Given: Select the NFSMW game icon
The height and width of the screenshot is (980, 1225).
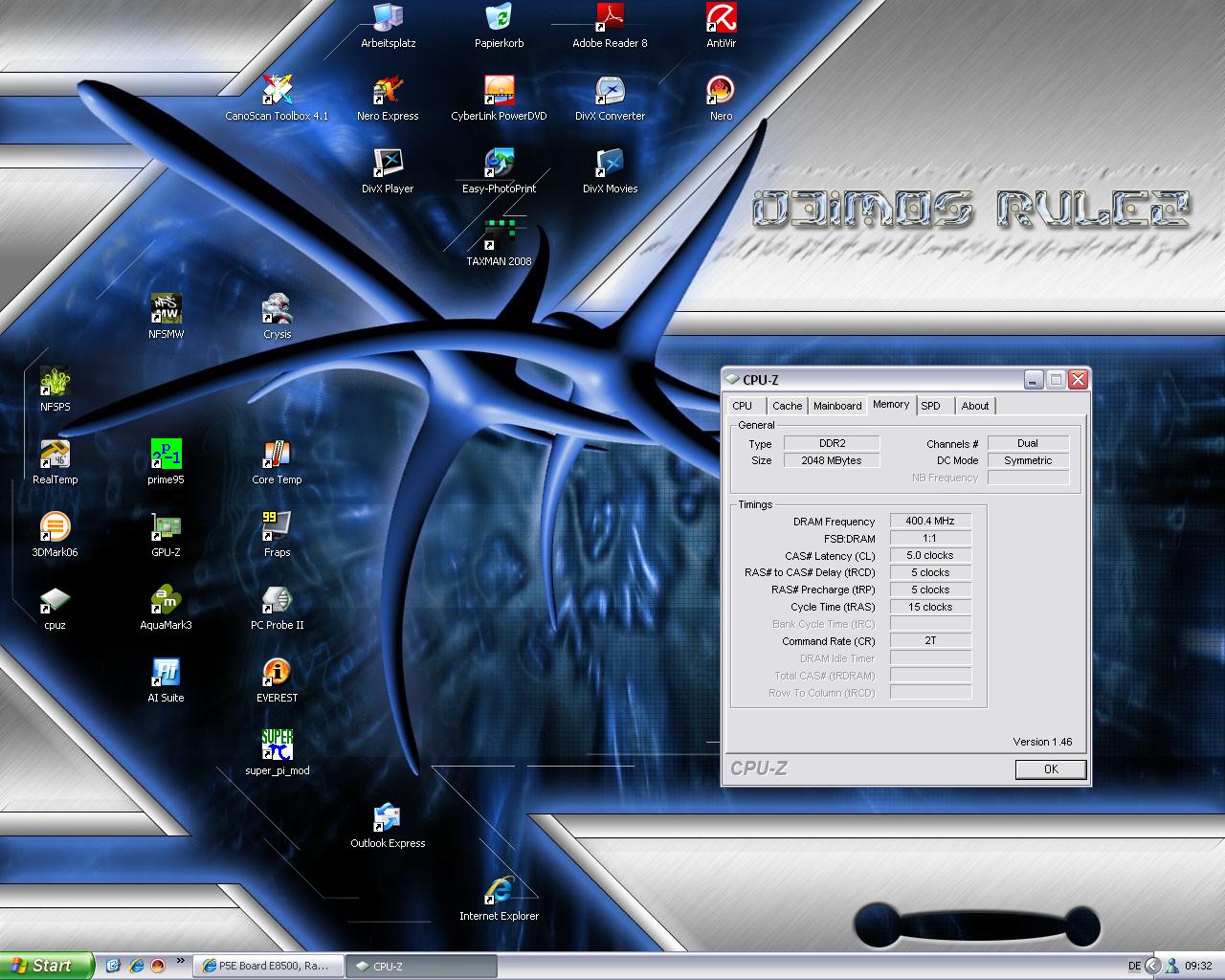Looking at the screenshot, I should (166, 317).
